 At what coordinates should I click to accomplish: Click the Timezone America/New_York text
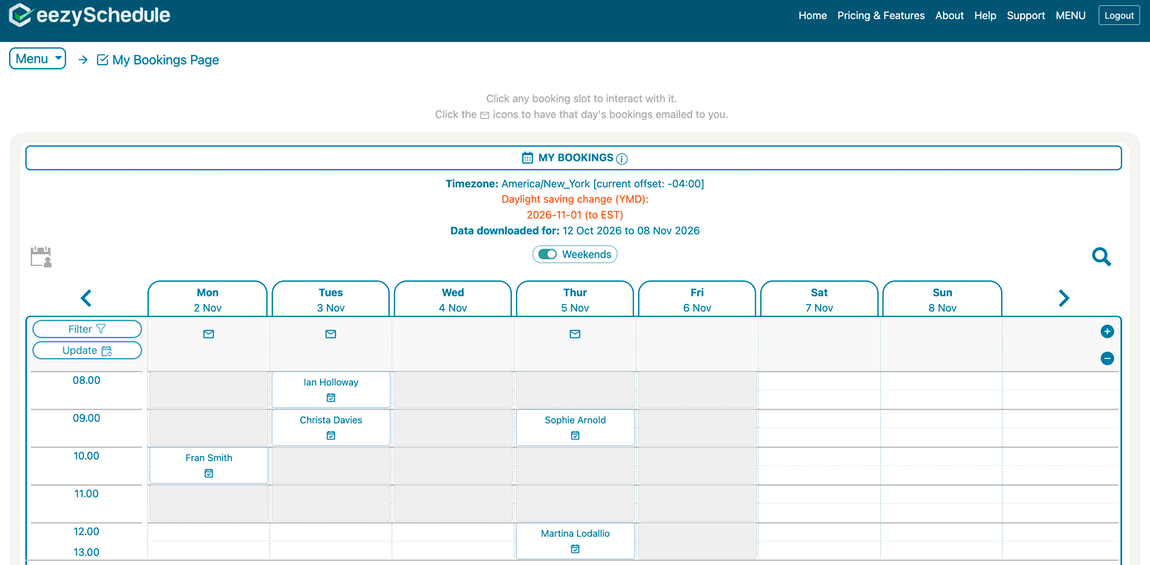pyautogui.click(x=575, y=184)
